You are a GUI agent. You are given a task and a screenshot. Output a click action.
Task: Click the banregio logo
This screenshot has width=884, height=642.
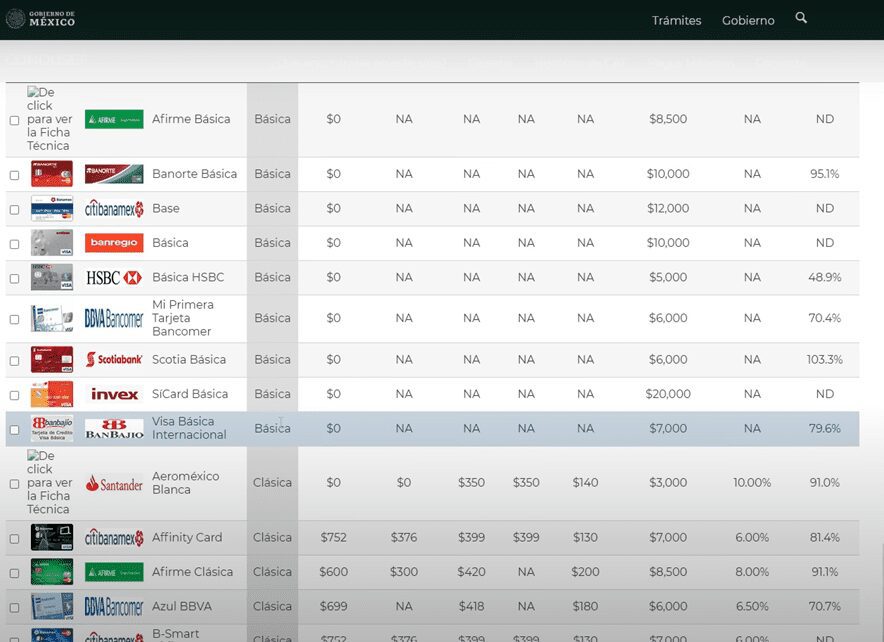coord(114,243)
